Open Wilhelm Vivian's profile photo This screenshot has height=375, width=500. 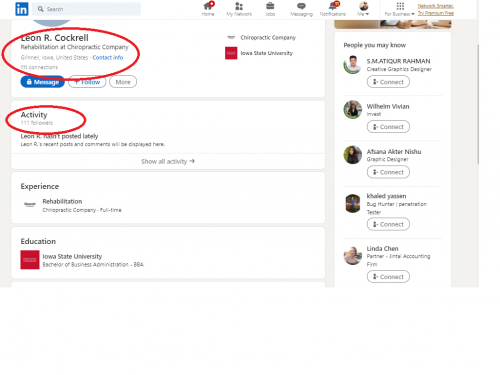click(353, 110)
